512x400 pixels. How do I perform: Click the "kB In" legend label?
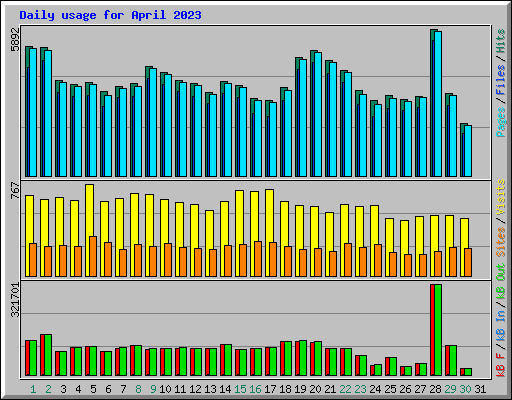(x=500, y=326)
